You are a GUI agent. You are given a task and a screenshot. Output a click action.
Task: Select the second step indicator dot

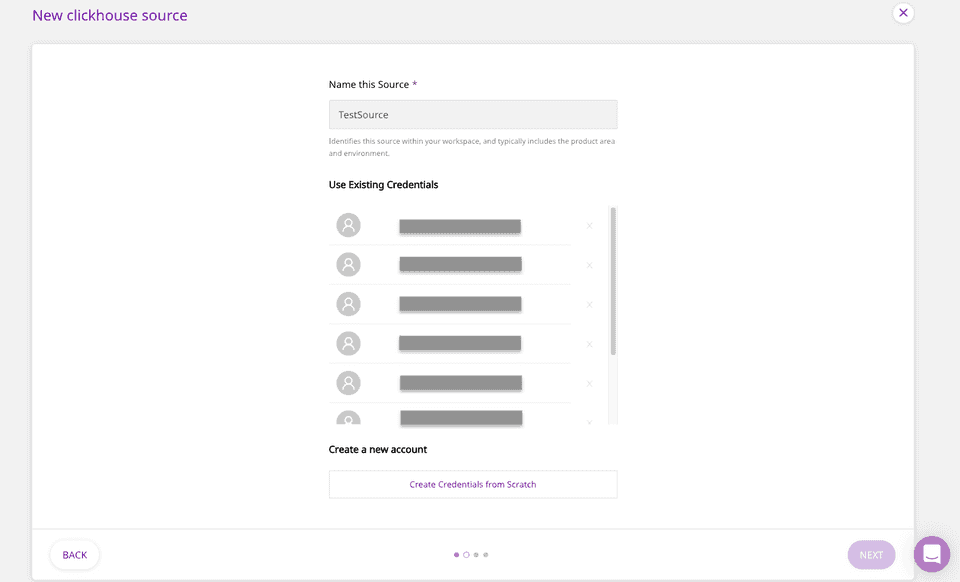[466, 554]
